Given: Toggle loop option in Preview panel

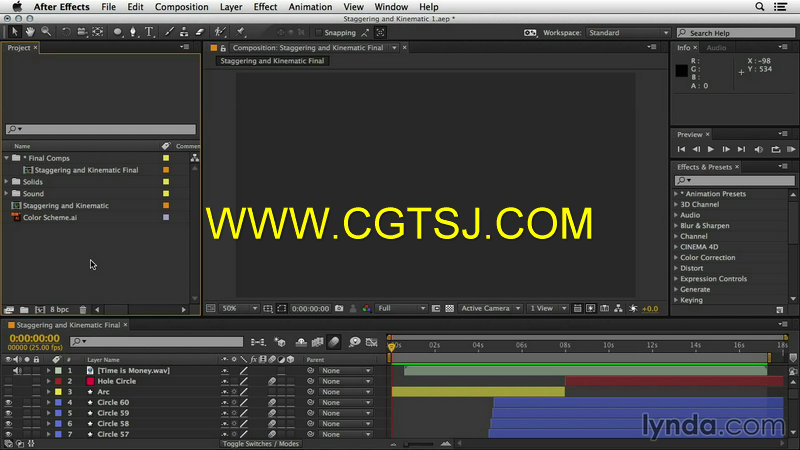Looking at the screenshot, I should click(776, 149).
